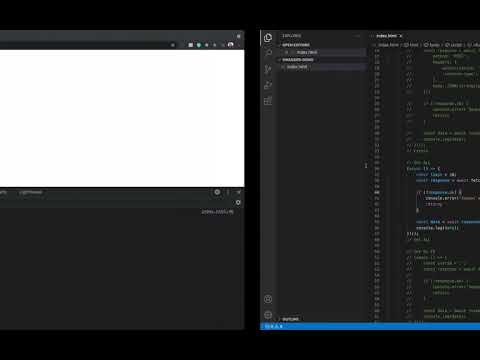Open Console settings gear in DevTools
480x360 pixels.
click(238, 202)
